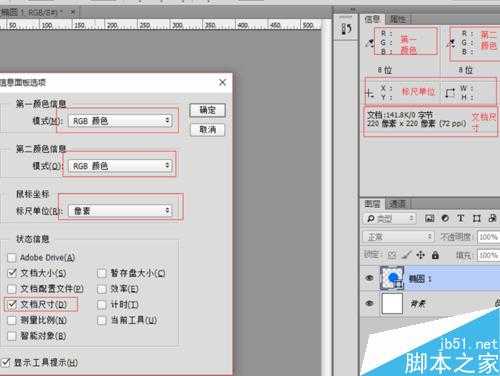Enable type layer filter (T) icon
500x376 pixels.
coord(461,218)
